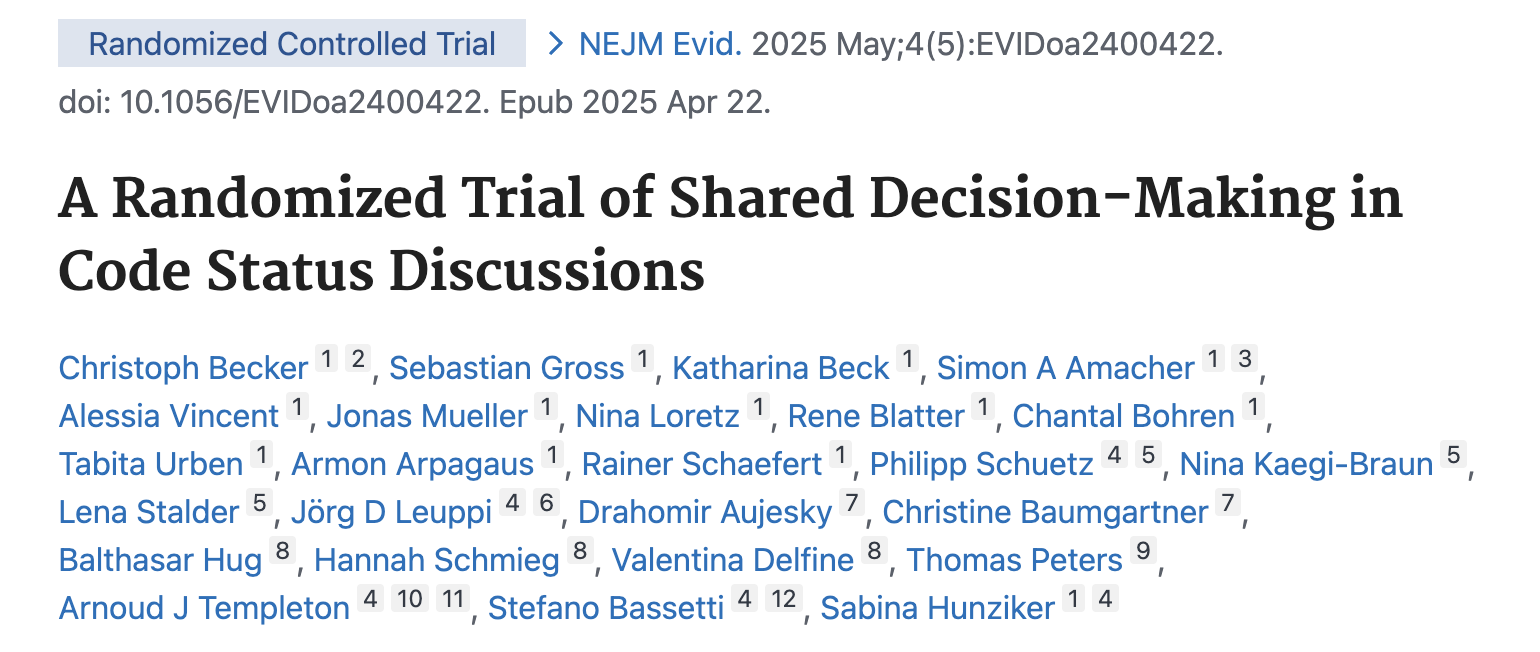Open author Katharina Beck
The width and height of the screenshot is (1540, 652).
(x=780, y=368)
